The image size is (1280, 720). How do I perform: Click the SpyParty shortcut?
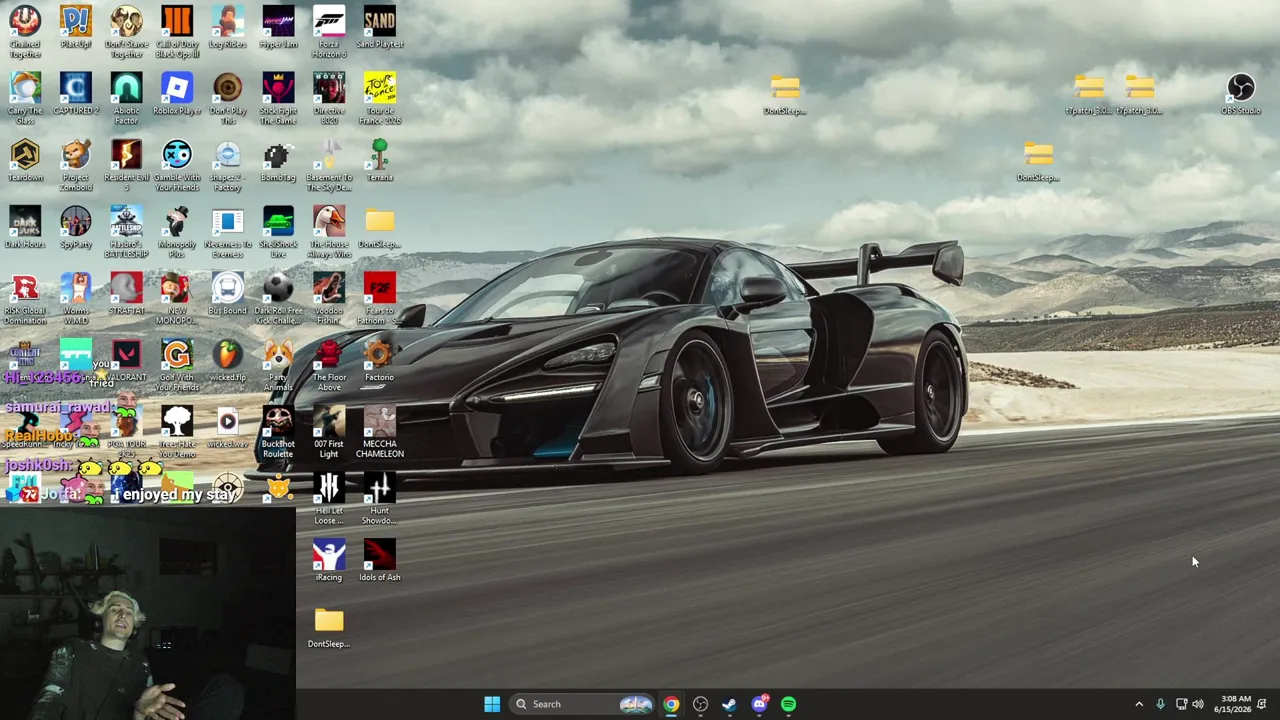76,227
